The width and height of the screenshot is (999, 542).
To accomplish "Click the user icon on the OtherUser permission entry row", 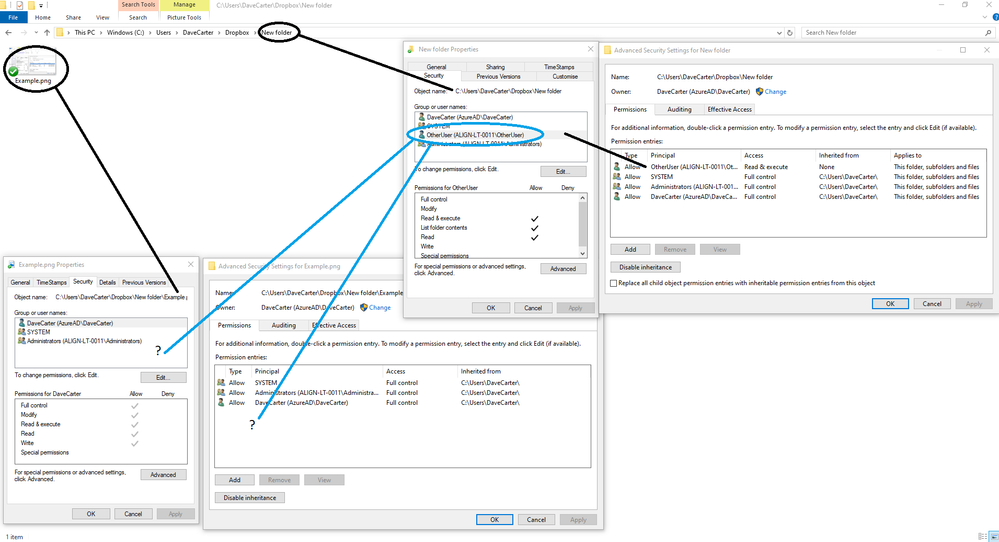I will [616, 167].
